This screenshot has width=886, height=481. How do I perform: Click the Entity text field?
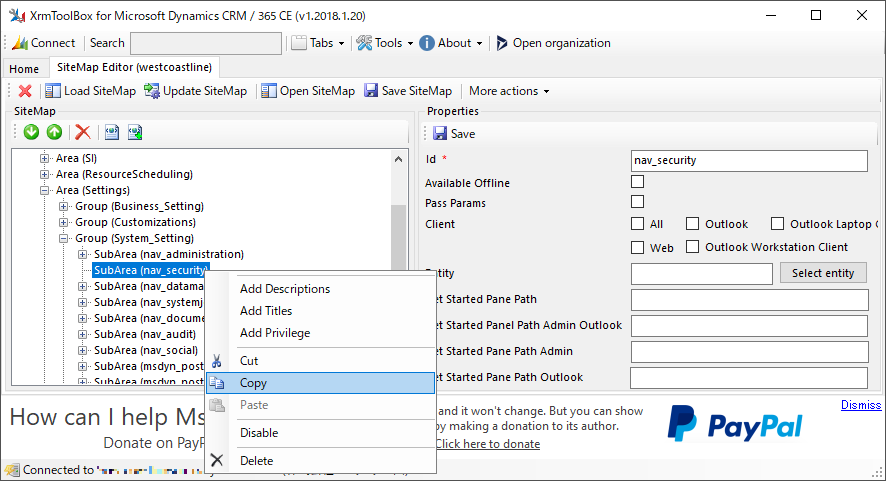702,274
